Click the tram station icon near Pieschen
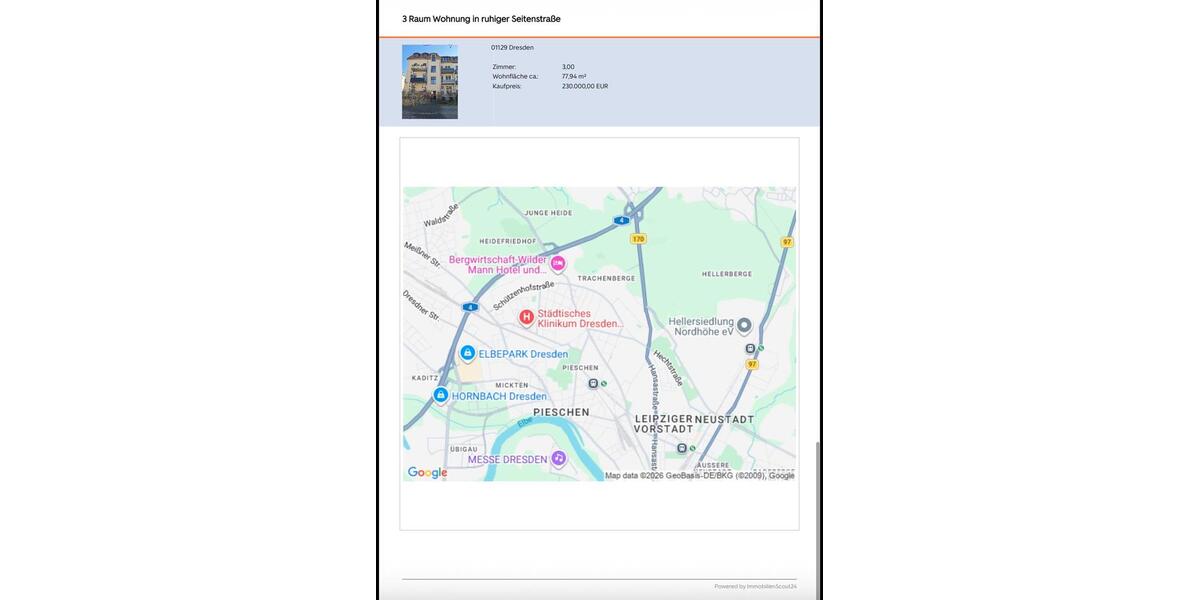Screen dimensions: 1200x600 point(593,383)
